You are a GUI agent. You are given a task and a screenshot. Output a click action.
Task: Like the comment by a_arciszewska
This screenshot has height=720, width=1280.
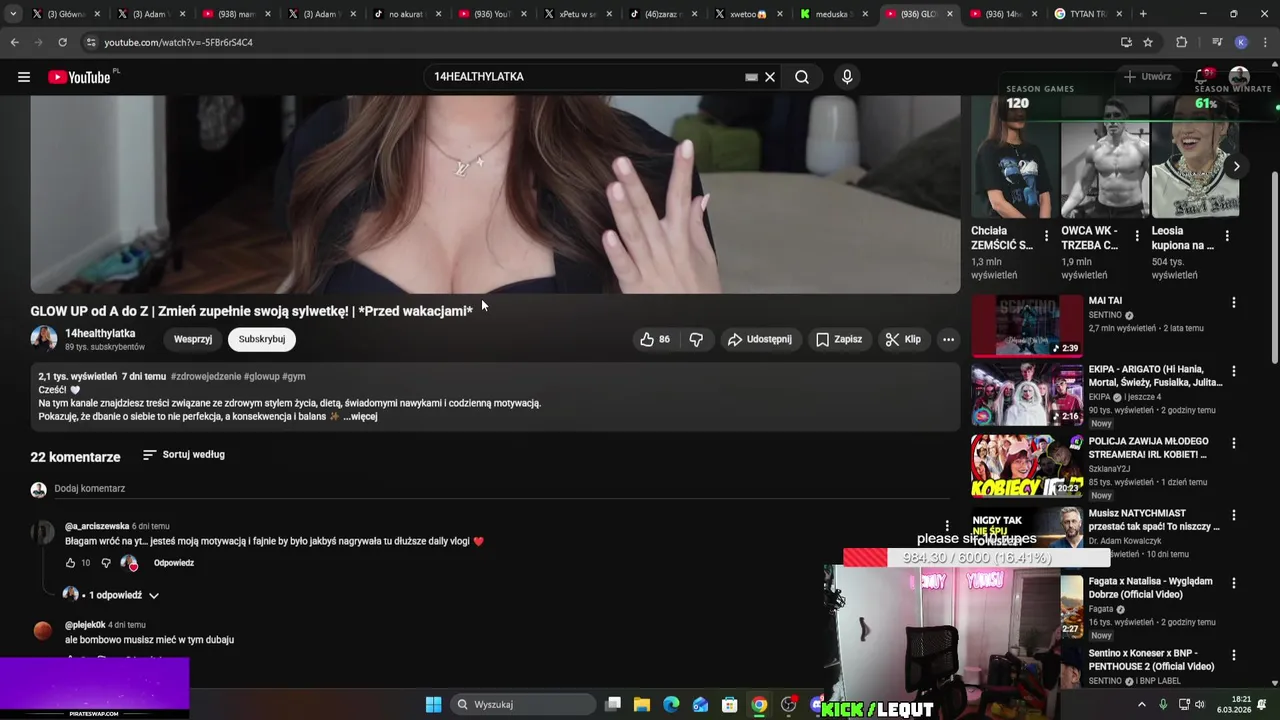[70, 563]
